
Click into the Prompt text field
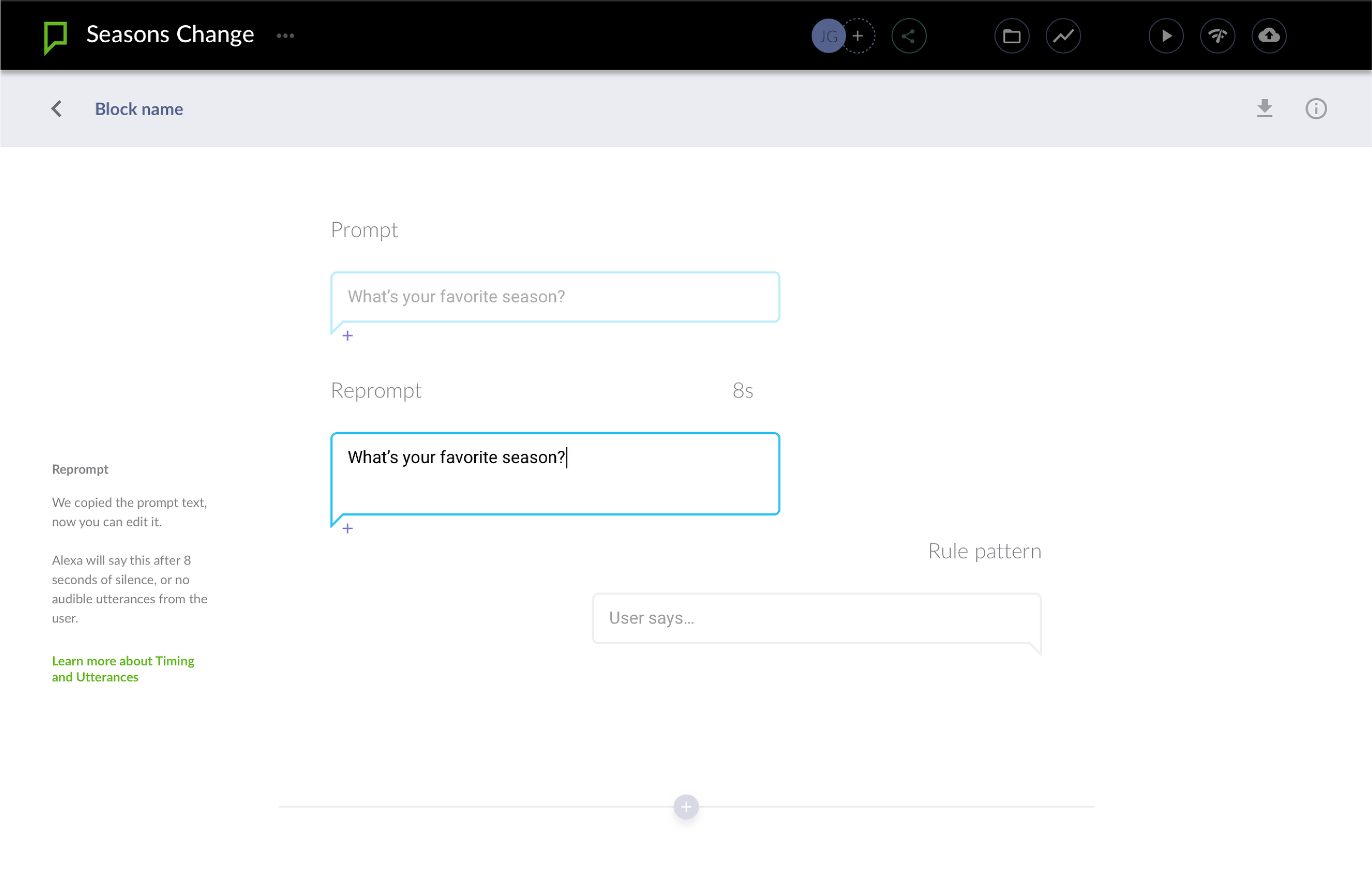554,297
